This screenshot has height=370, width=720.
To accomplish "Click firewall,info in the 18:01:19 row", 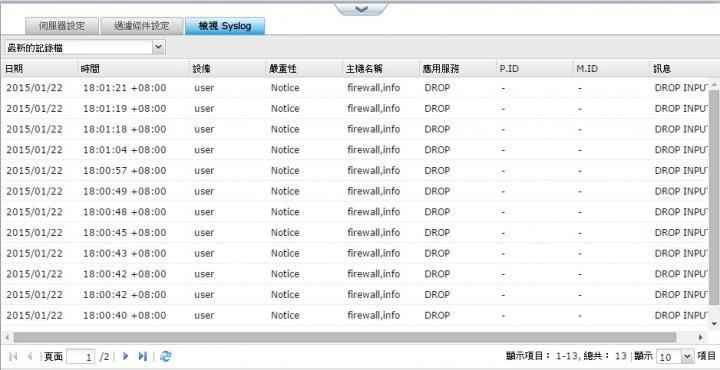I will (374, 108).
